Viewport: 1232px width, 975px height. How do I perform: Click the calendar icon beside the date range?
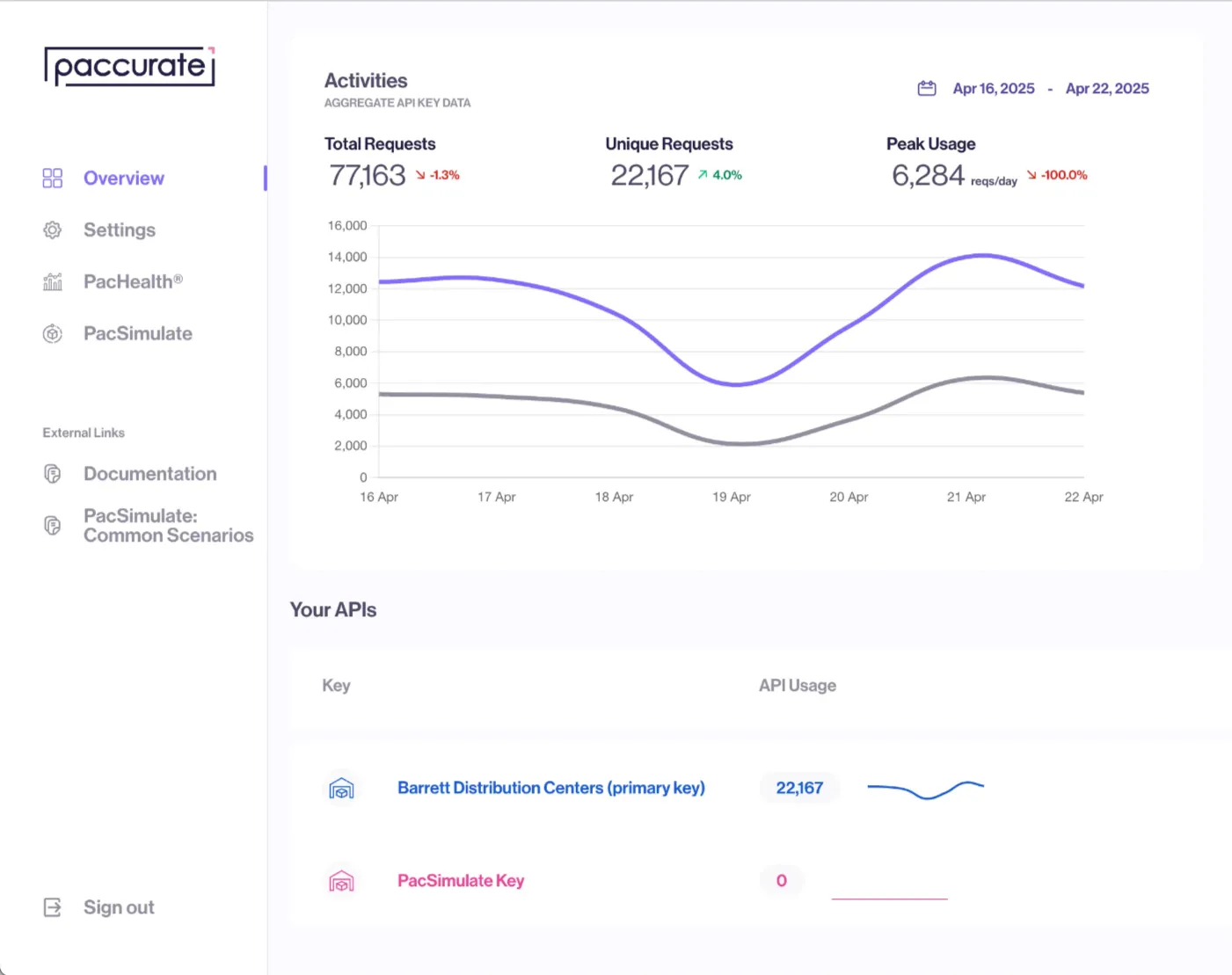[x=927, y=88]
